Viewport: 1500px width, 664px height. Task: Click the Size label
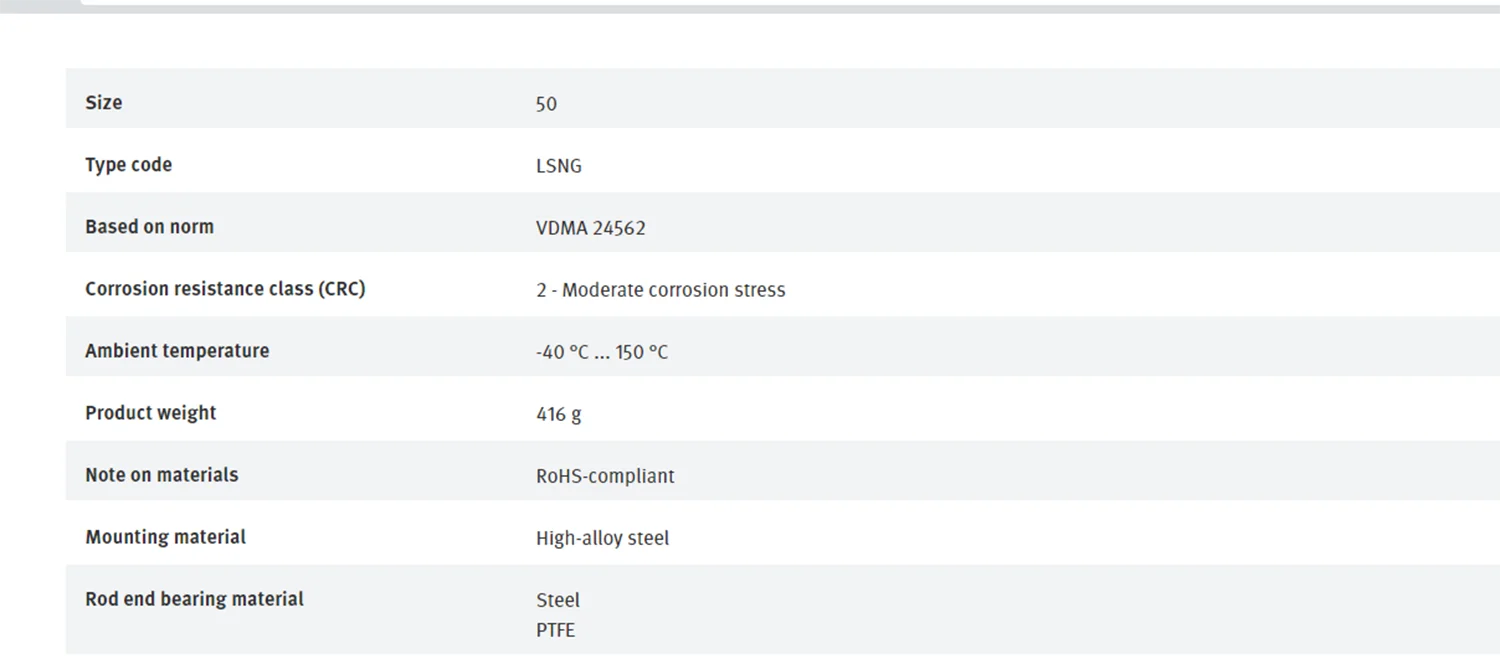[104, 102]
